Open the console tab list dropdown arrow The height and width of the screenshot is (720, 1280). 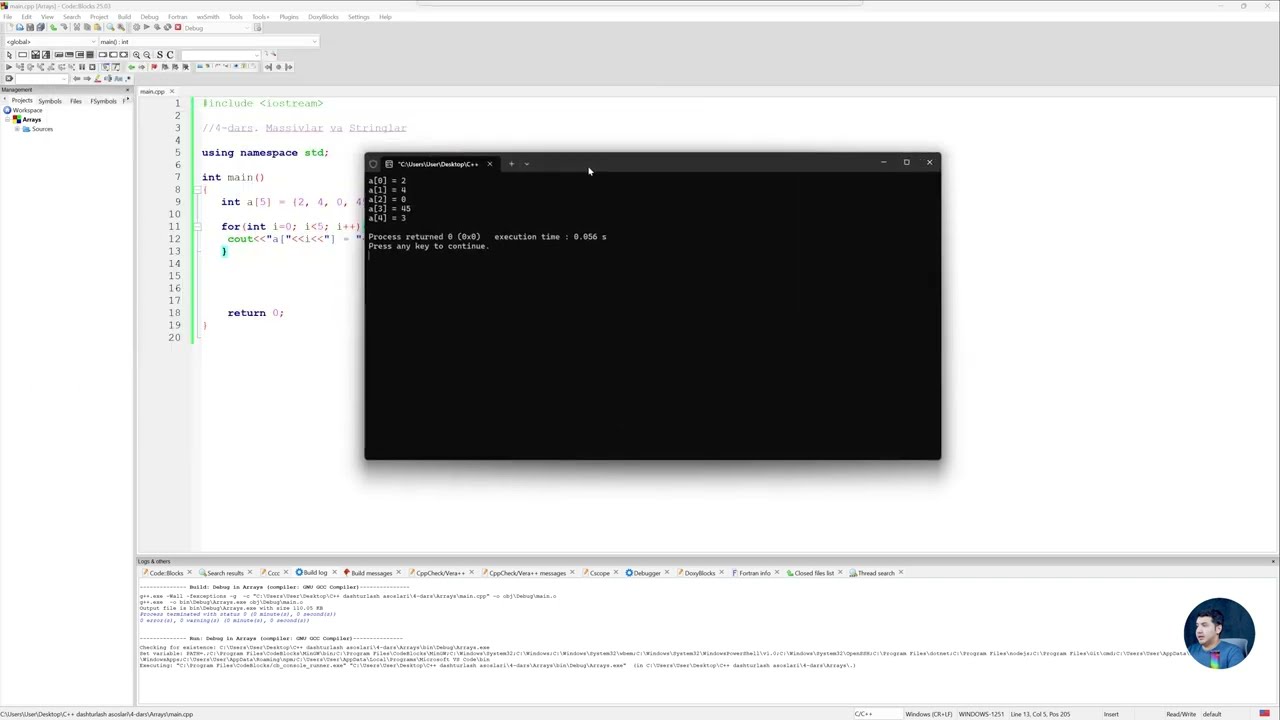click(x=527, y=164)
